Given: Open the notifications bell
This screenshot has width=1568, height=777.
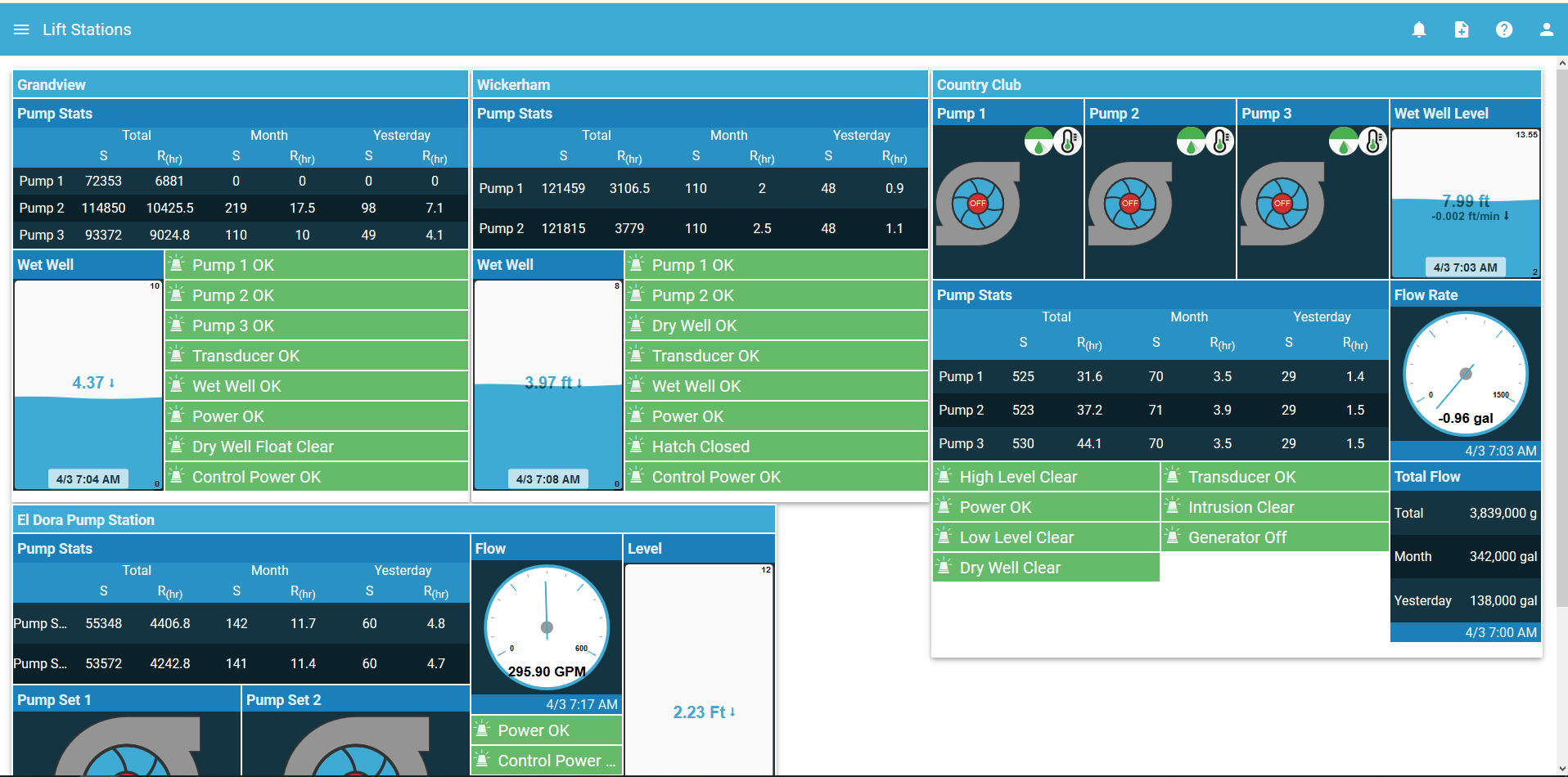Looking at the screenshot, I should (1419, 29).
